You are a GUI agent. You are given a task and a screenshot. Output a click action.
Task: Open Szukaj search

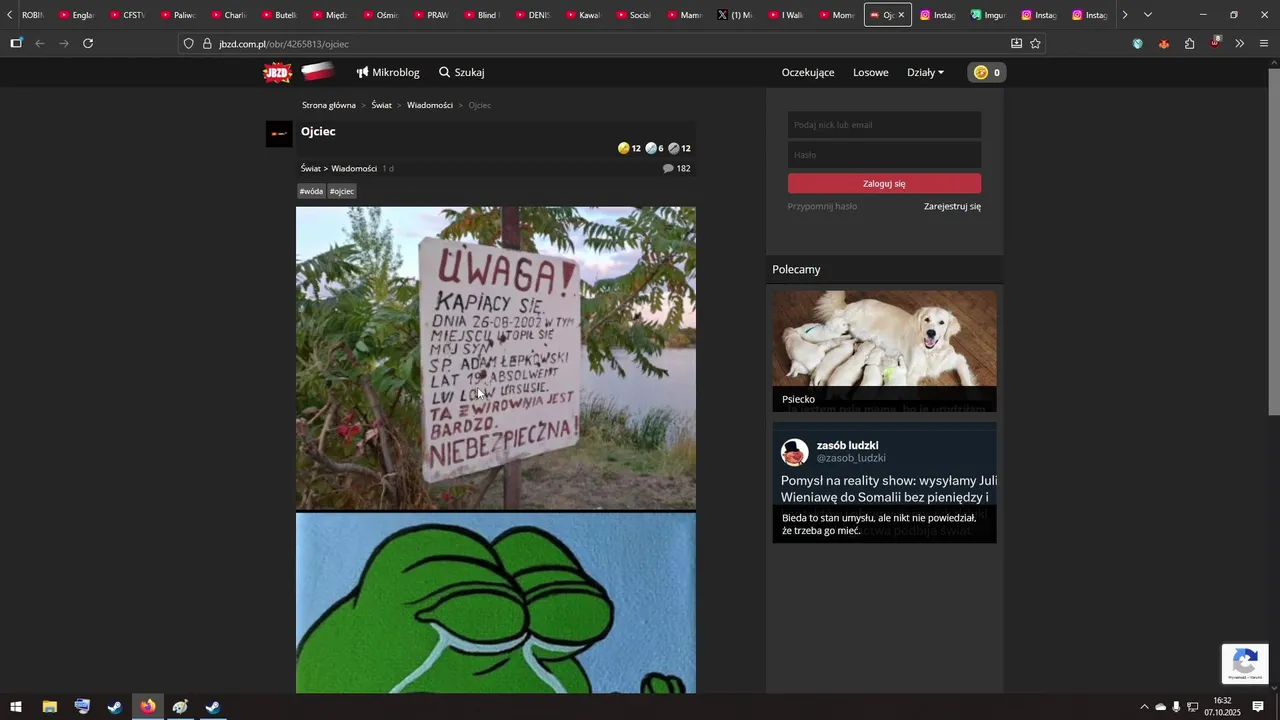pyautogui.click(x=462, y=72)
